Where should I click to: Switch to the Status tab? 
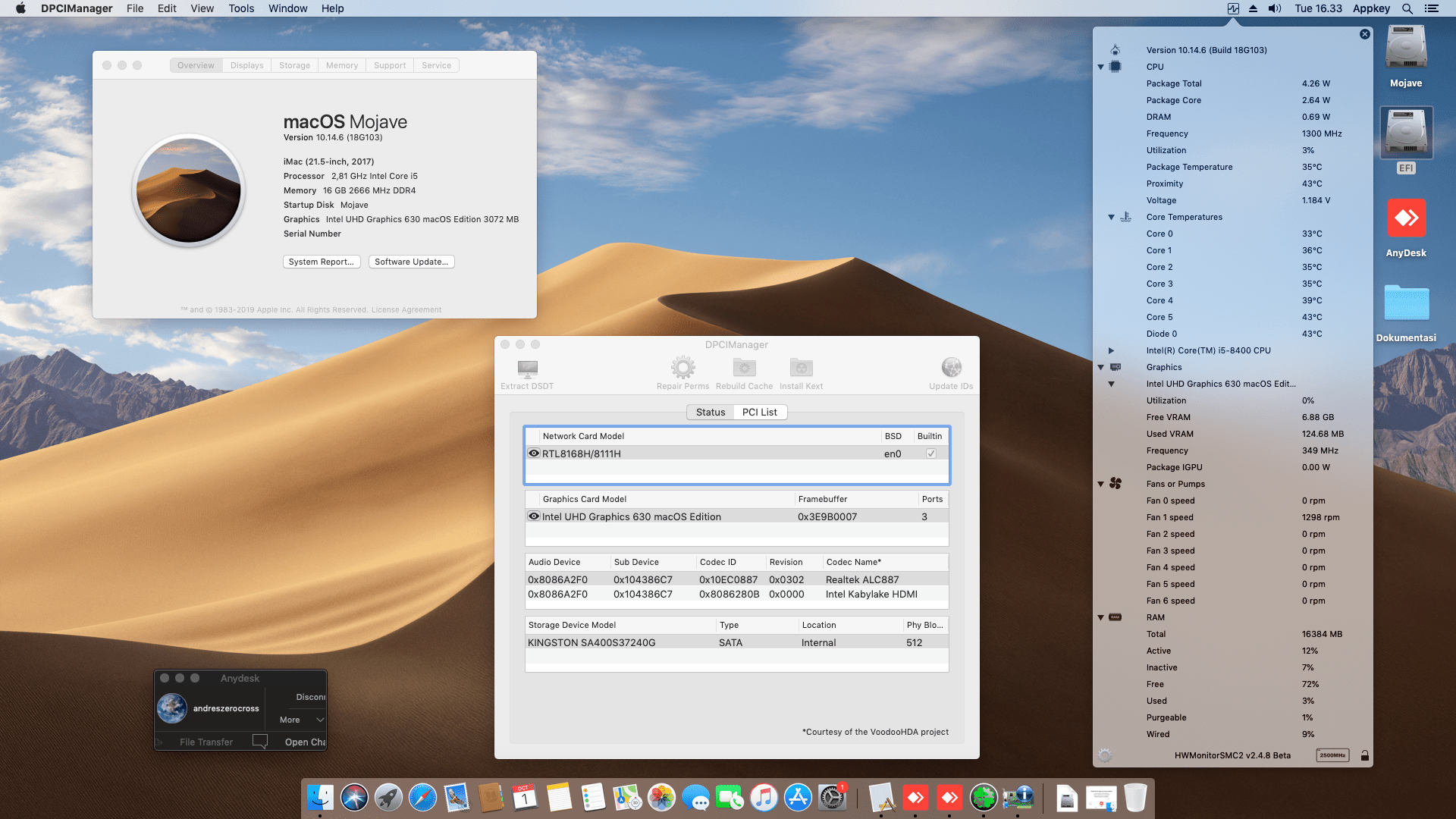711,412
